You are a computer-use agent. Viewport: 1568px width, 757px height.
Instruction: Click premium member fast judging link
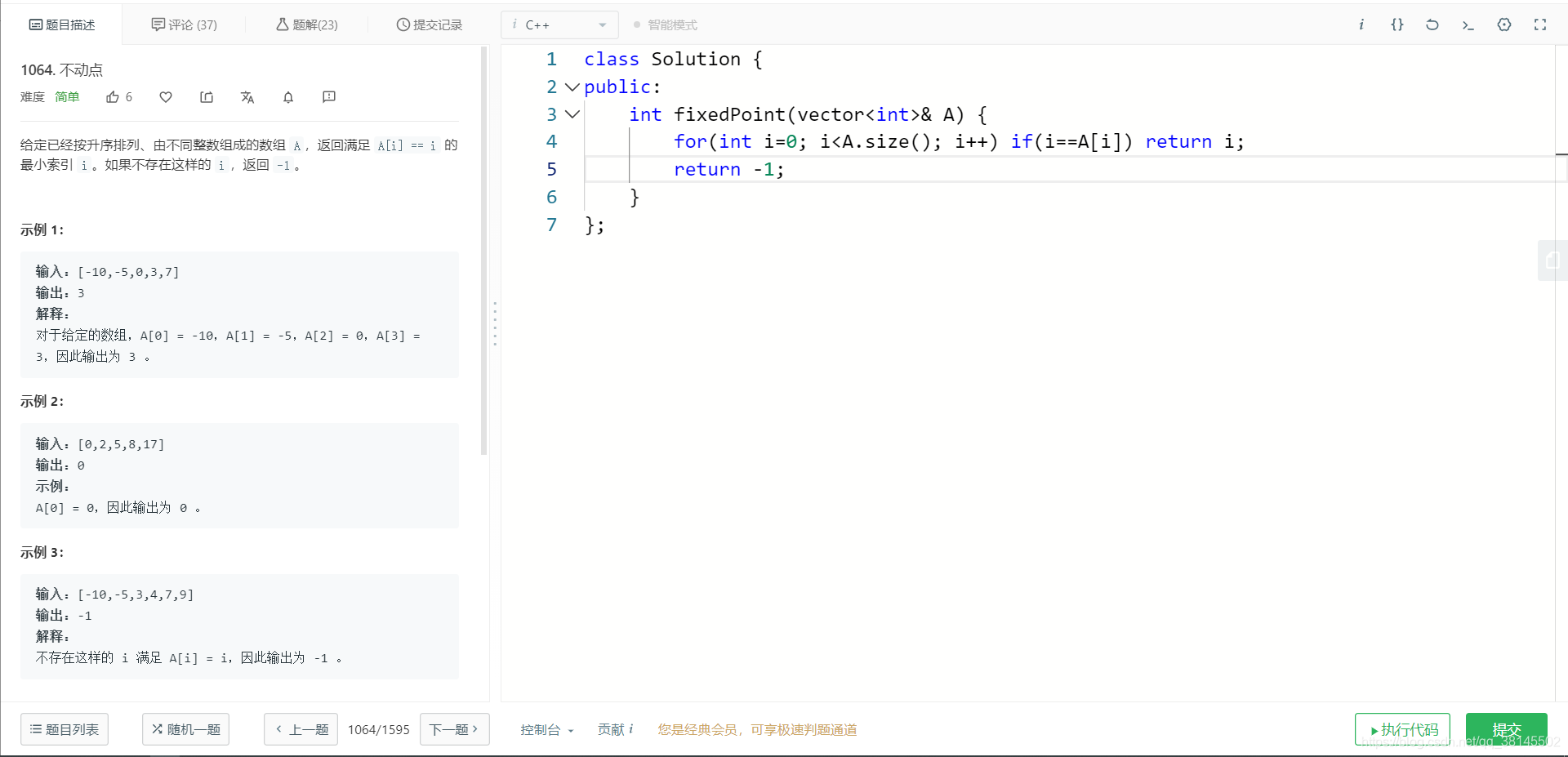[758, 729]
